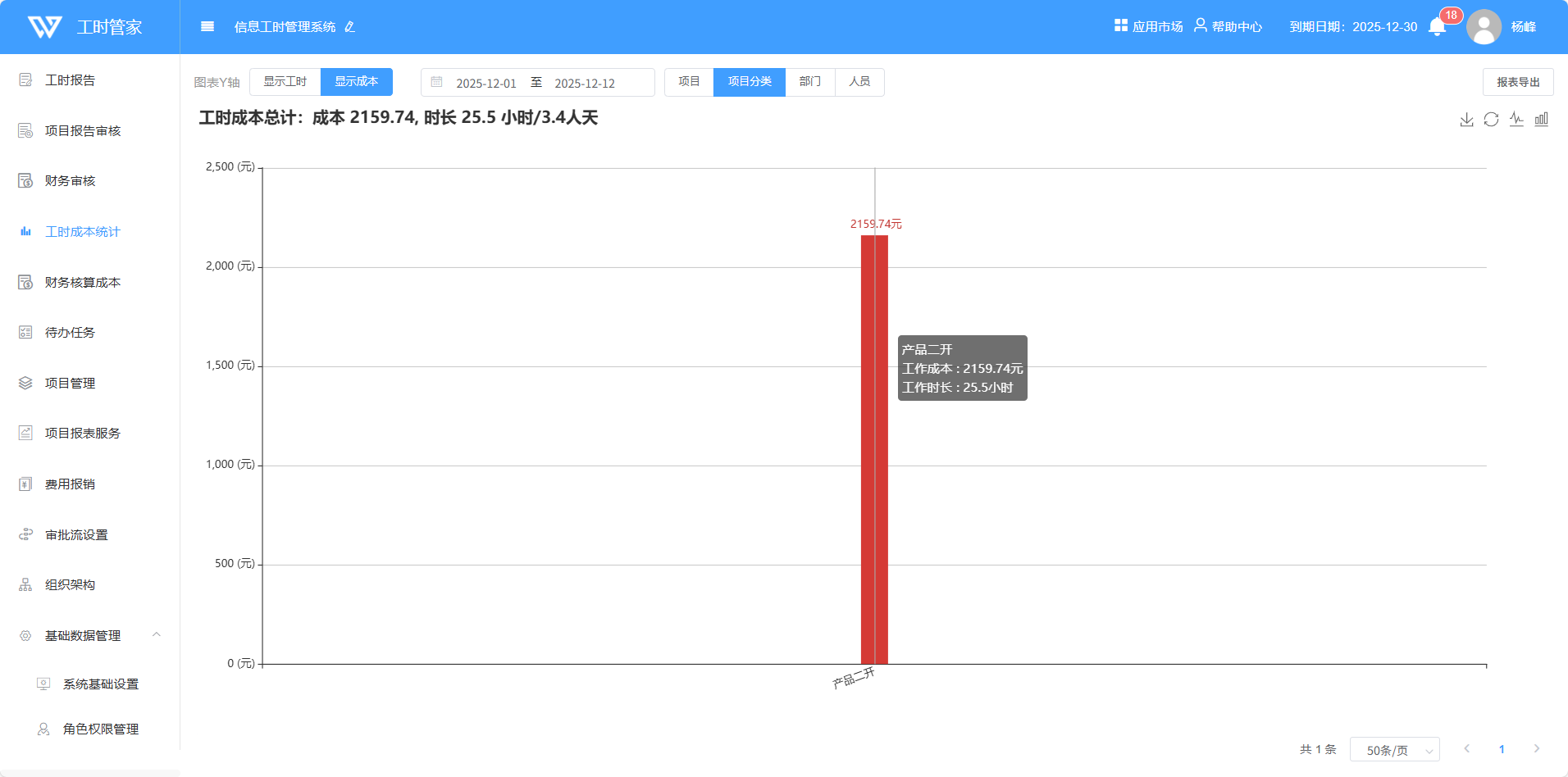Switch chart to line view icon
1568x777 pixels.
(x=1516, y=120)
